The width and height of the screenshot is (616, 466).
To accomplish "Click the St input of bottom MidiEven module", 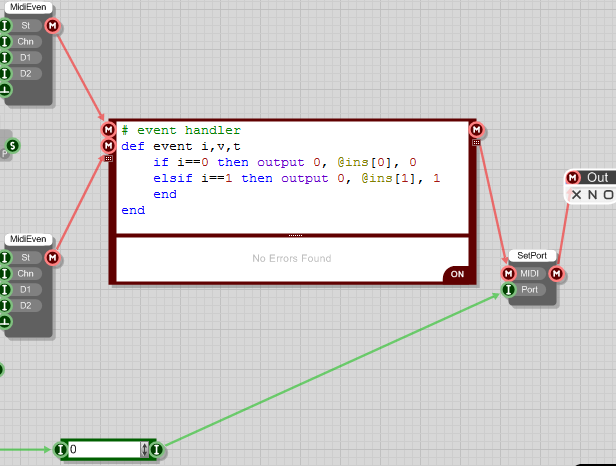I will click(5, 258).
